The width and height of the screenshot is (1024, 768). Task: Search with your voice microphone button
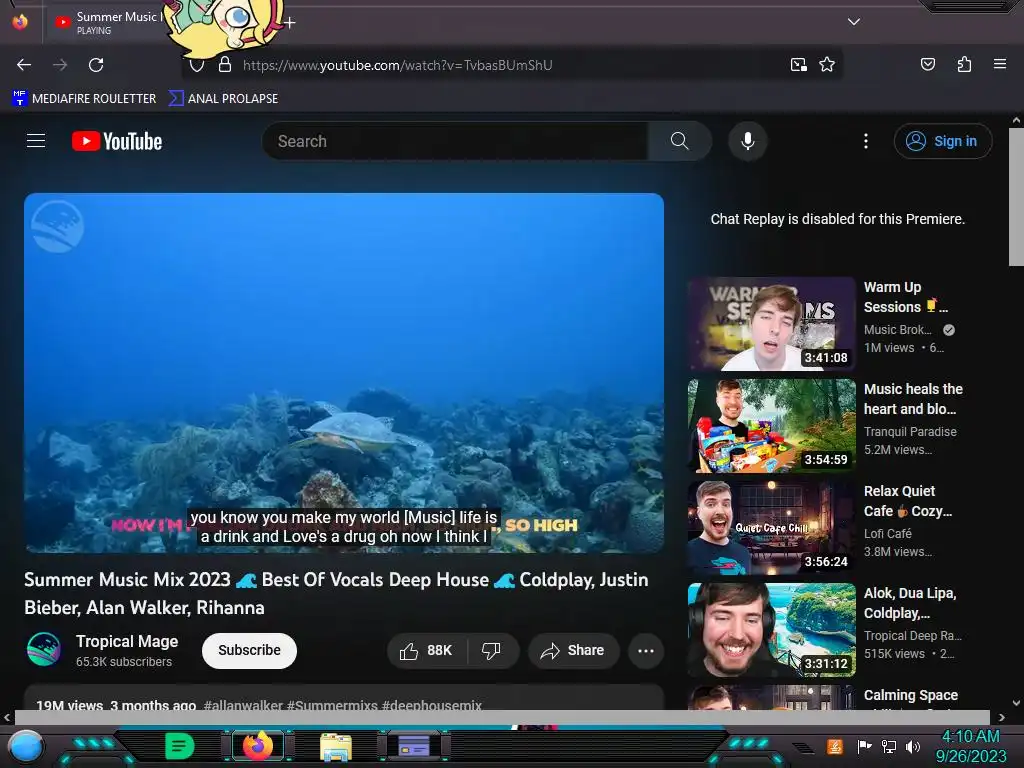point(748,141)
